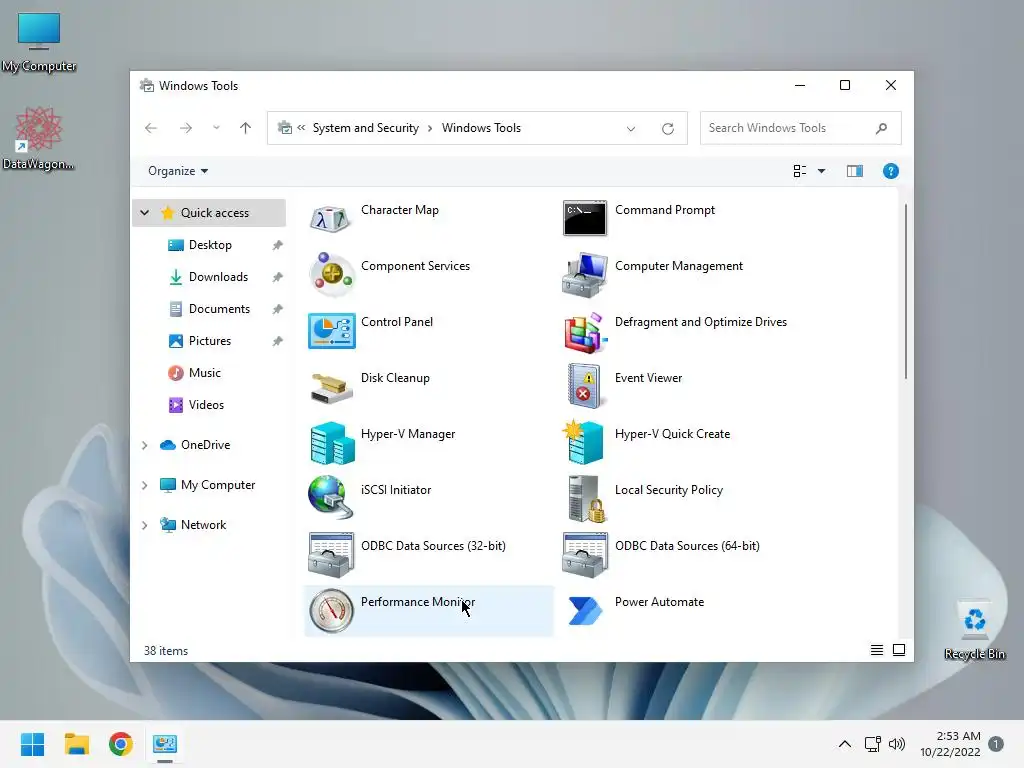Open File Explorer from the taskbar

pyautogui.click(x=76, y=744)
